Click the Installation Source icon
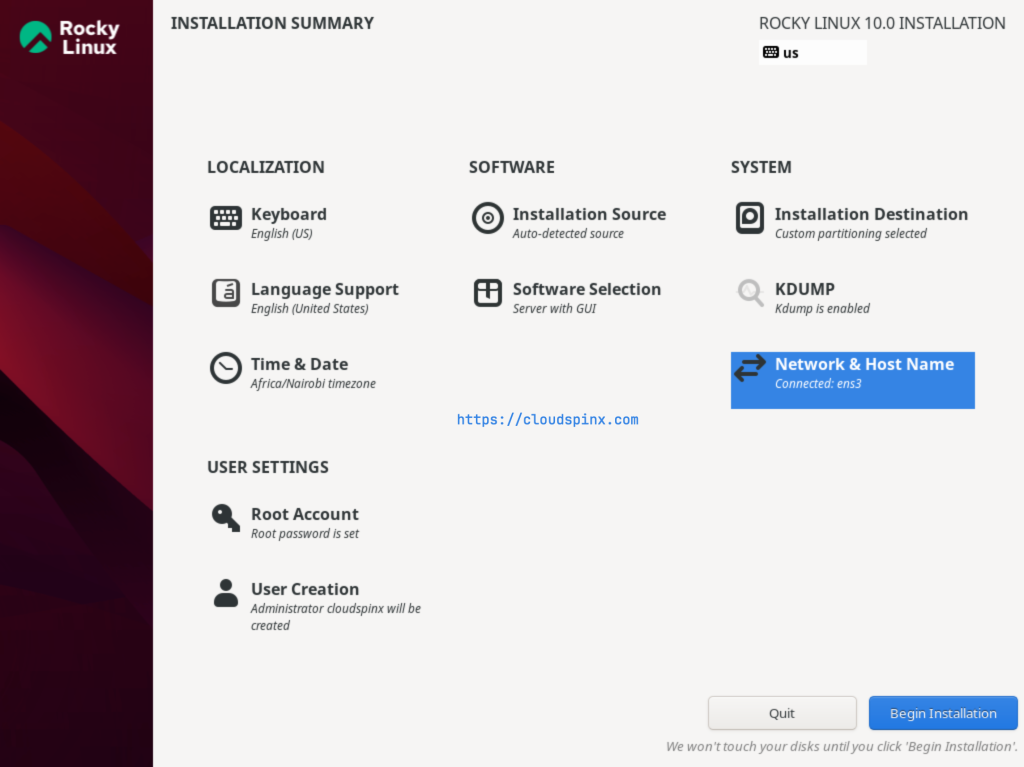The image size is (1024, 767). pyautogui.click(x=487, y=217)
